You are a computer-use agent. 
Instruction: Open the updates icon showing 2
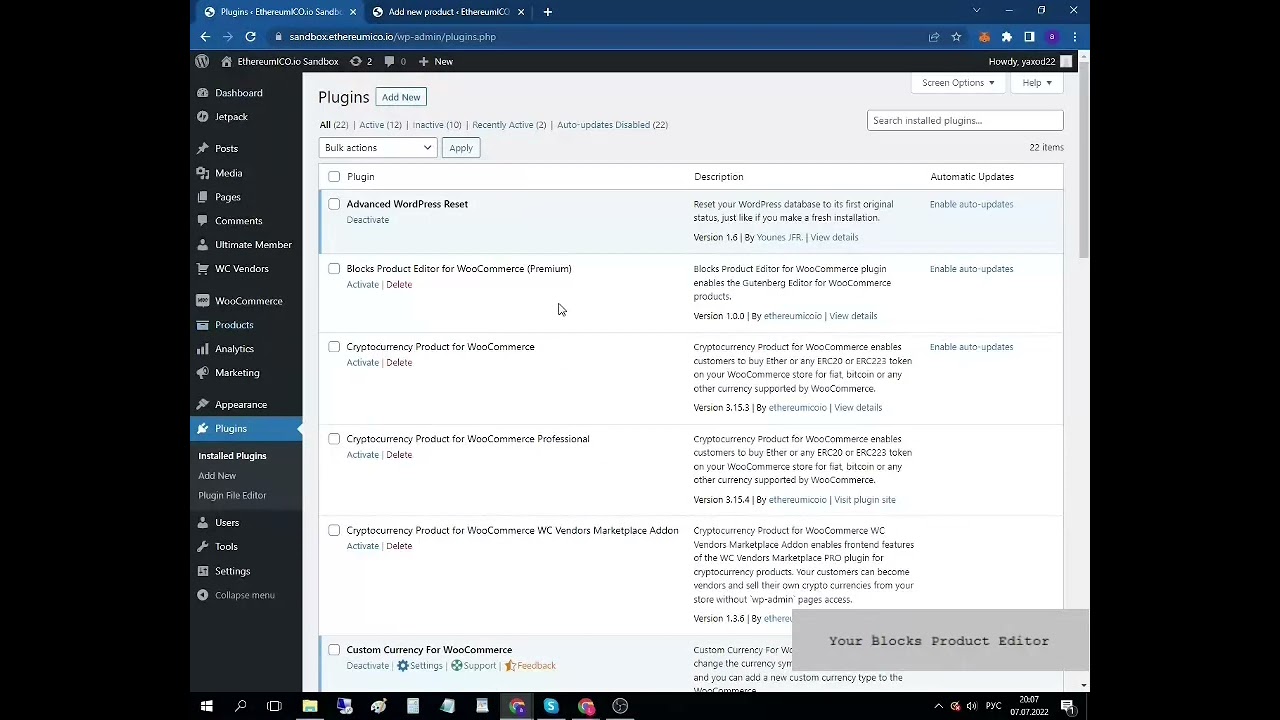(361, 61)
